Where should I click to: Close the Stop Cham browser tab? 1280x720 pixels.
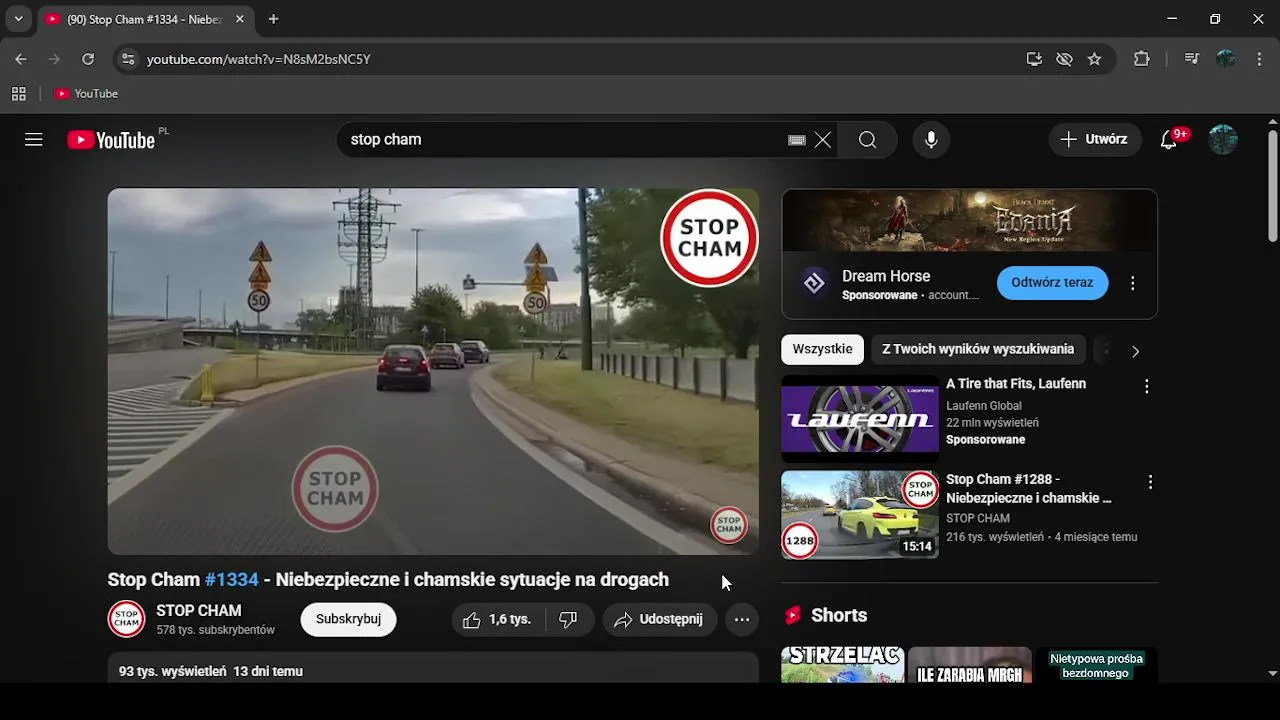pyautogui.click(x=240, y=19)
